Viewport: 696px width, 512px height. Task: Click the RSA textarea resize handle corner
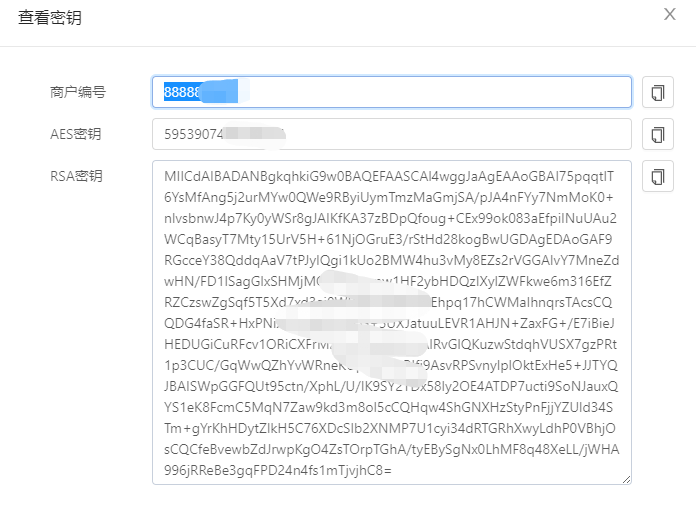626,479
